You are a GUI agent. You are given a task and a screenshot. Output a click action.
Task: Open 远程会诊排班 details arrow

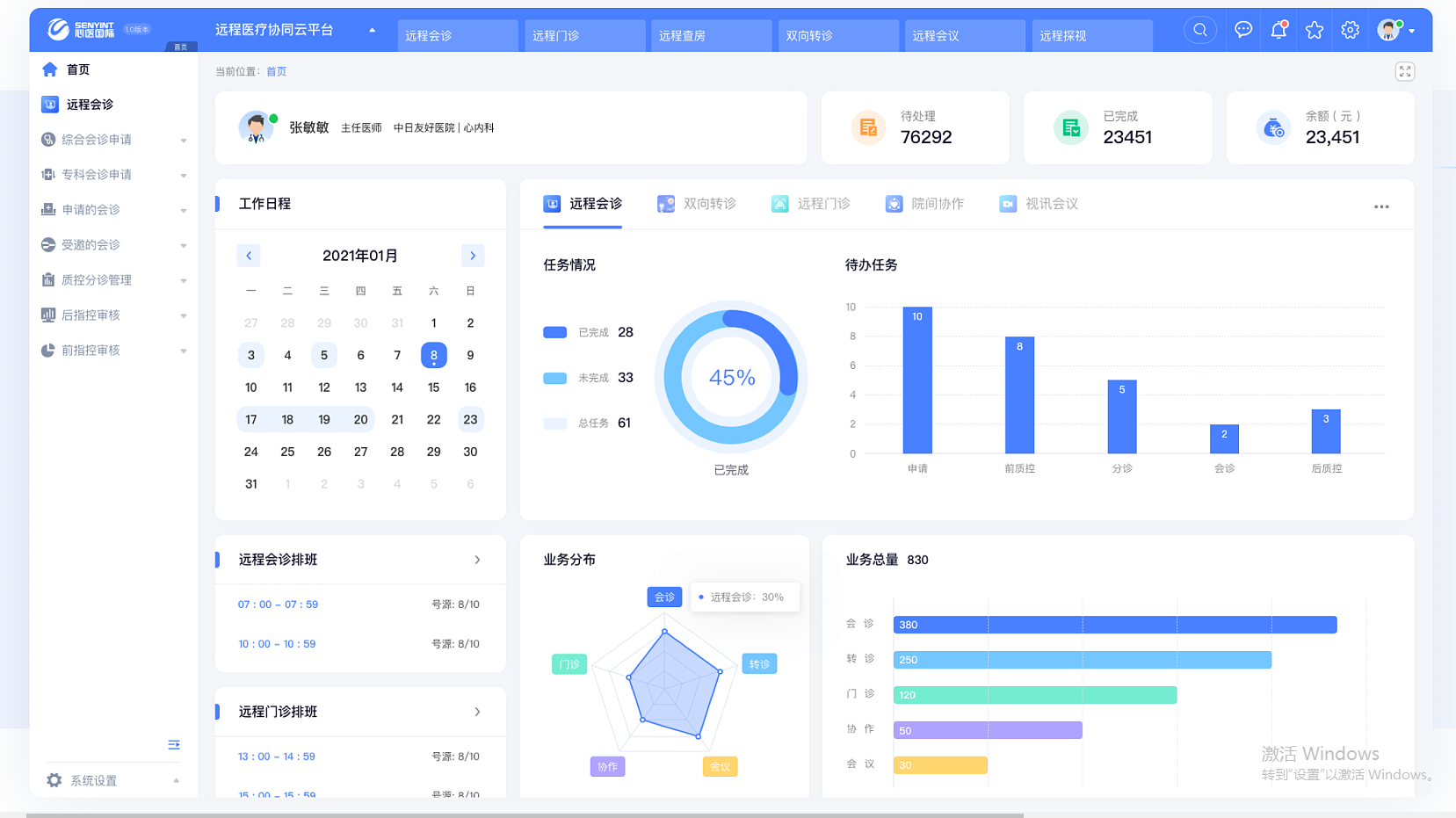point(477,560)
